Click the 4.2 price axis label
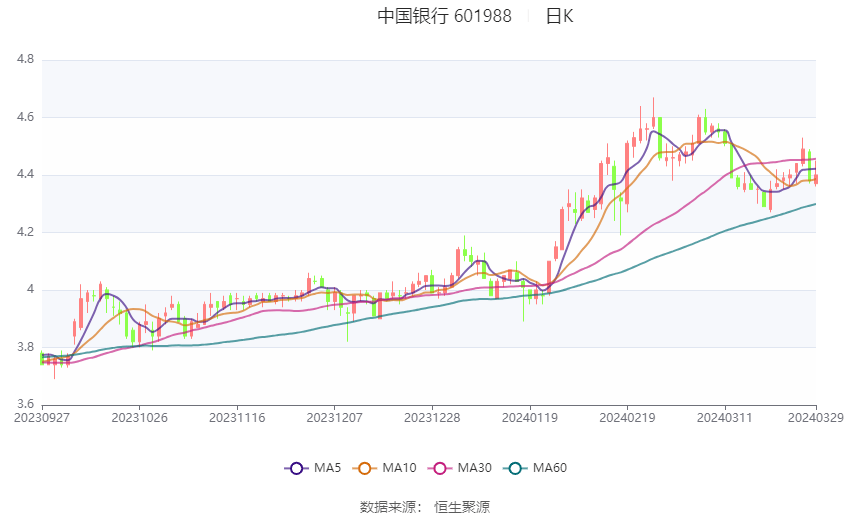 (x=25, y=232)
